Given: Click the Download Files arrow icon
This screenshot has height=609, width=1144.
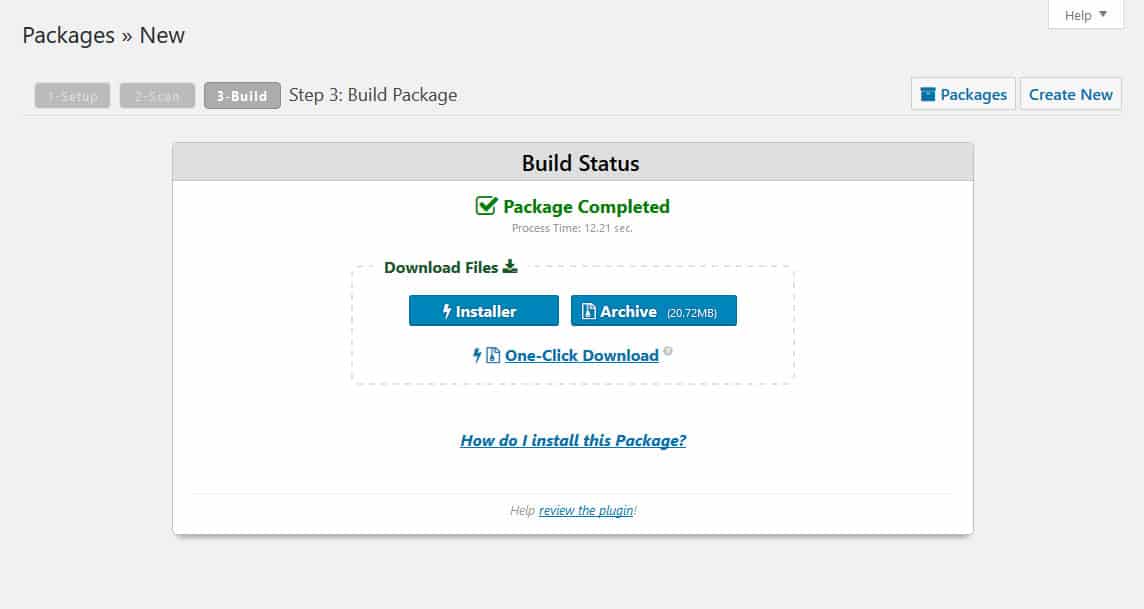Looking at the screenshot, I should (x=510, y=266).
